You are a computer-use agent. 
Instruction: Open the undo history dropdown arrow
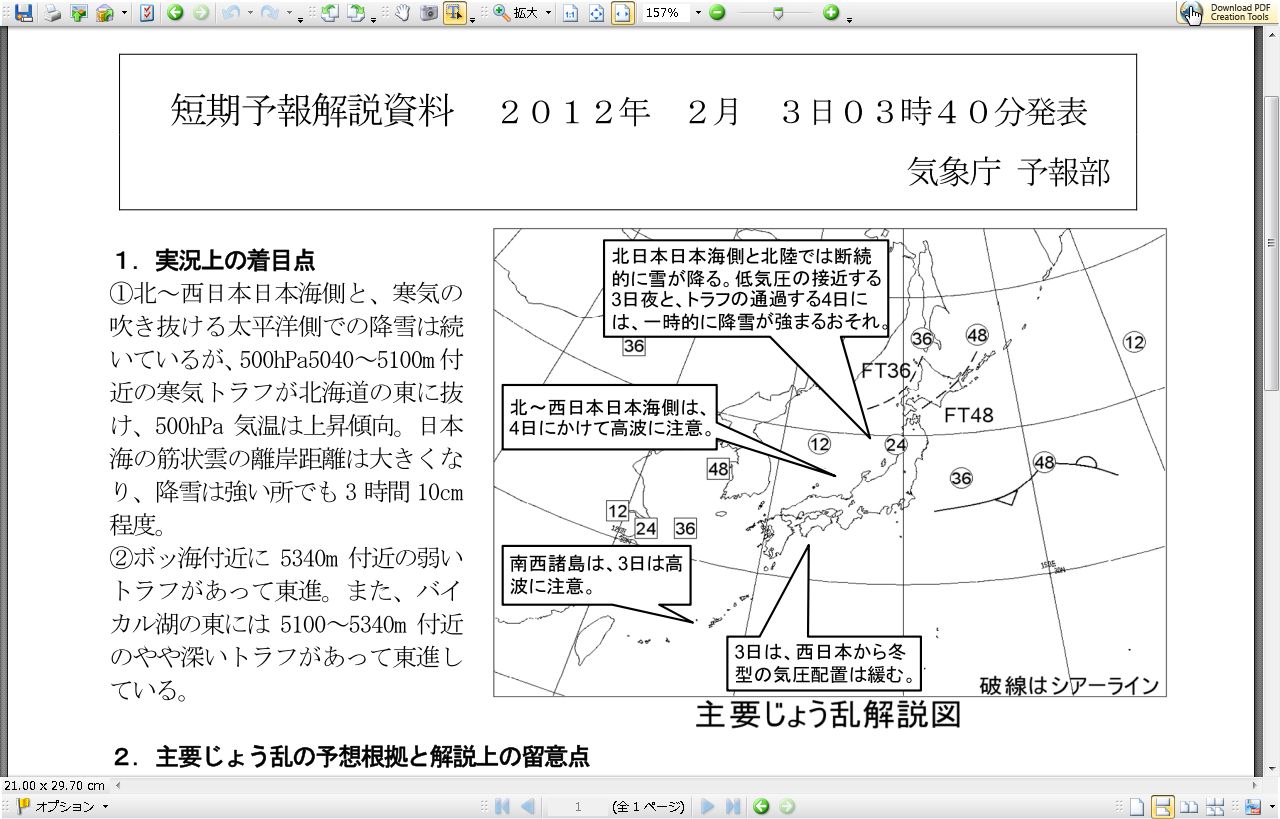point(248,13)
